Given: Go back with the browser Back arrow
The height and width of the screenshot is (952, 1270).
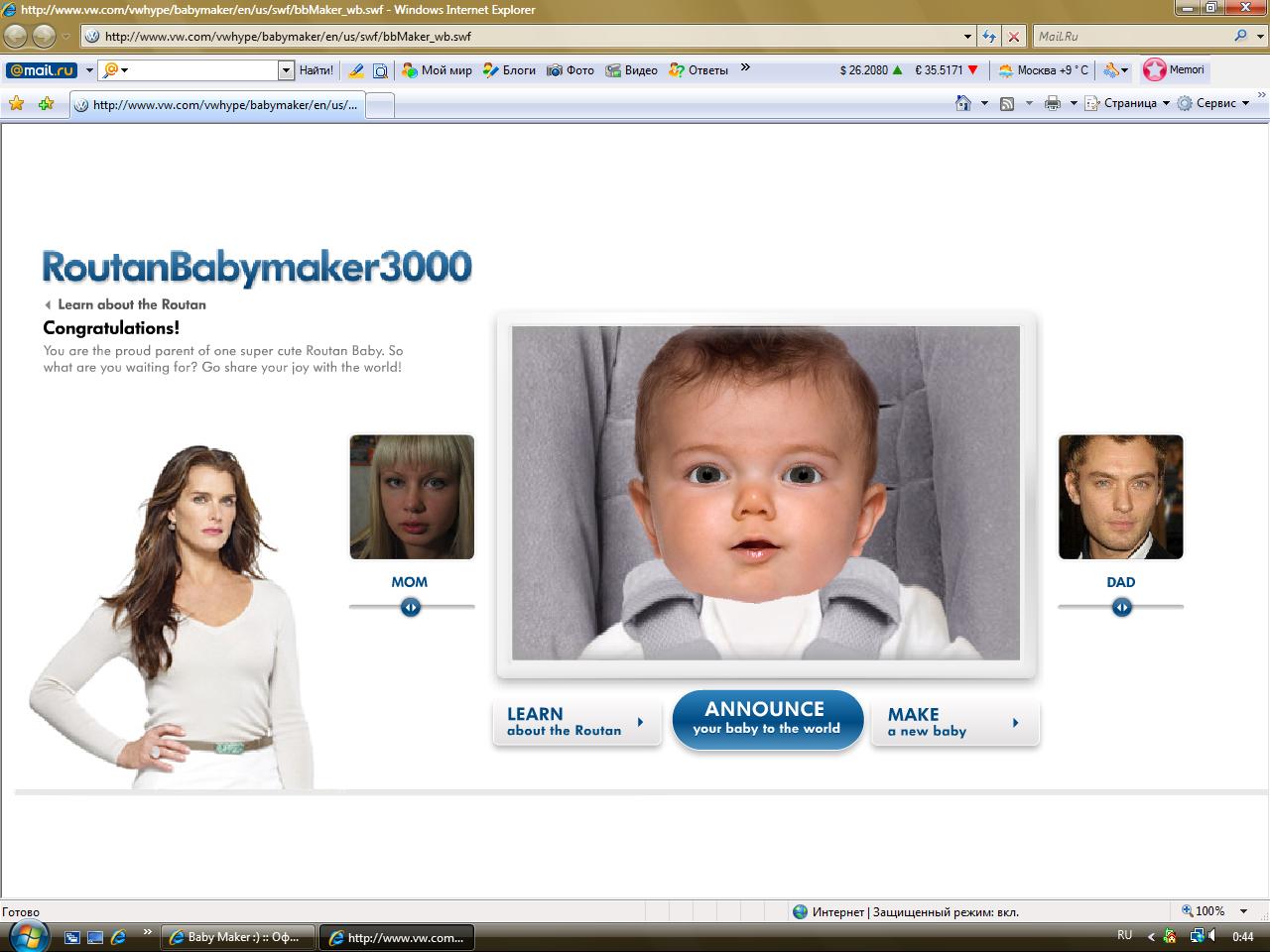Looking at the screenshot, I should [16, 37].
